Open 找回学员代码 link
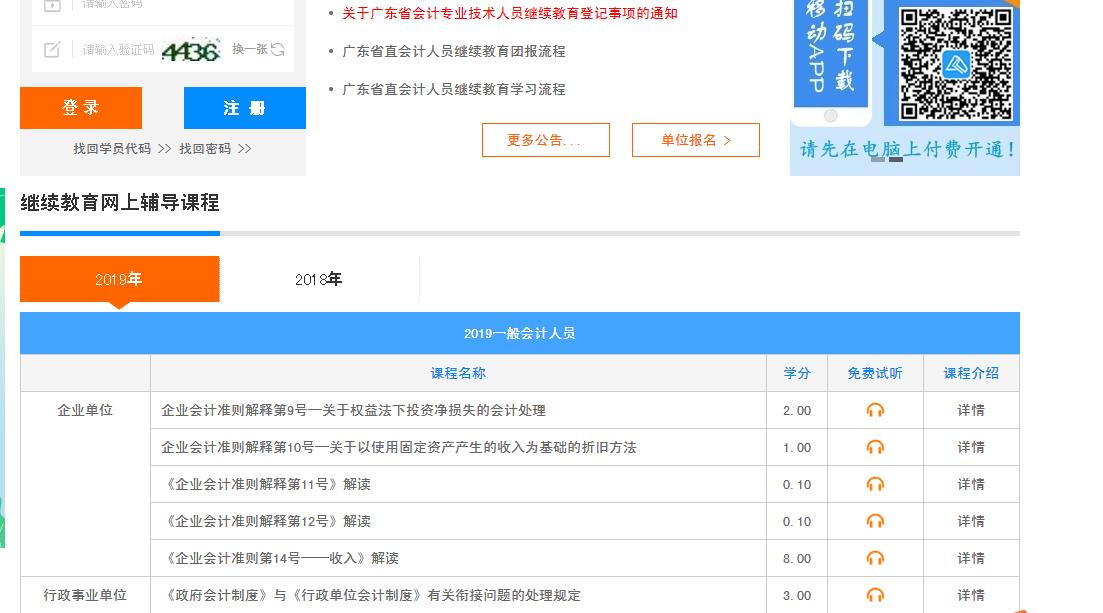1103x613 pixels. click(x=112, y=148)
